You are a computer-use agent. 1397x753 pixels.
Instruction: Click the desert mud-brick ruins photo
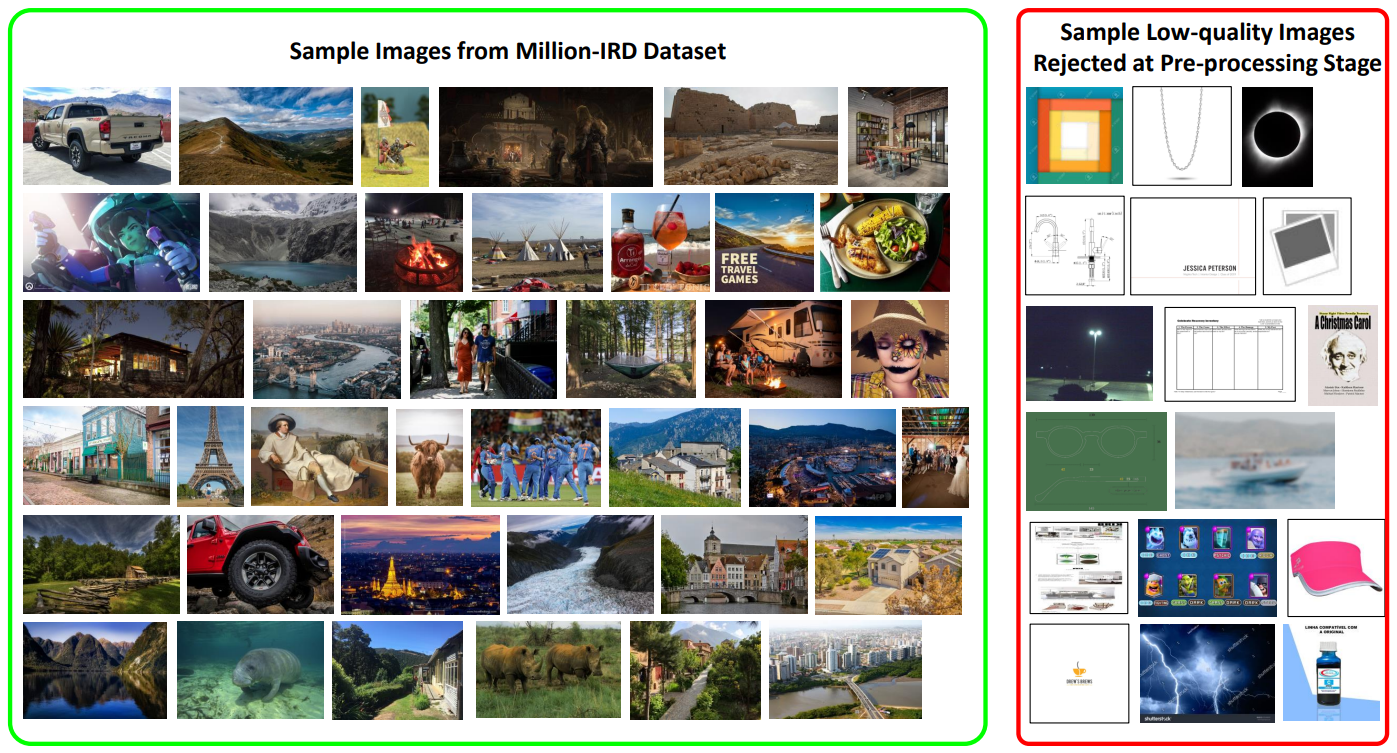[x=751, y=136]
